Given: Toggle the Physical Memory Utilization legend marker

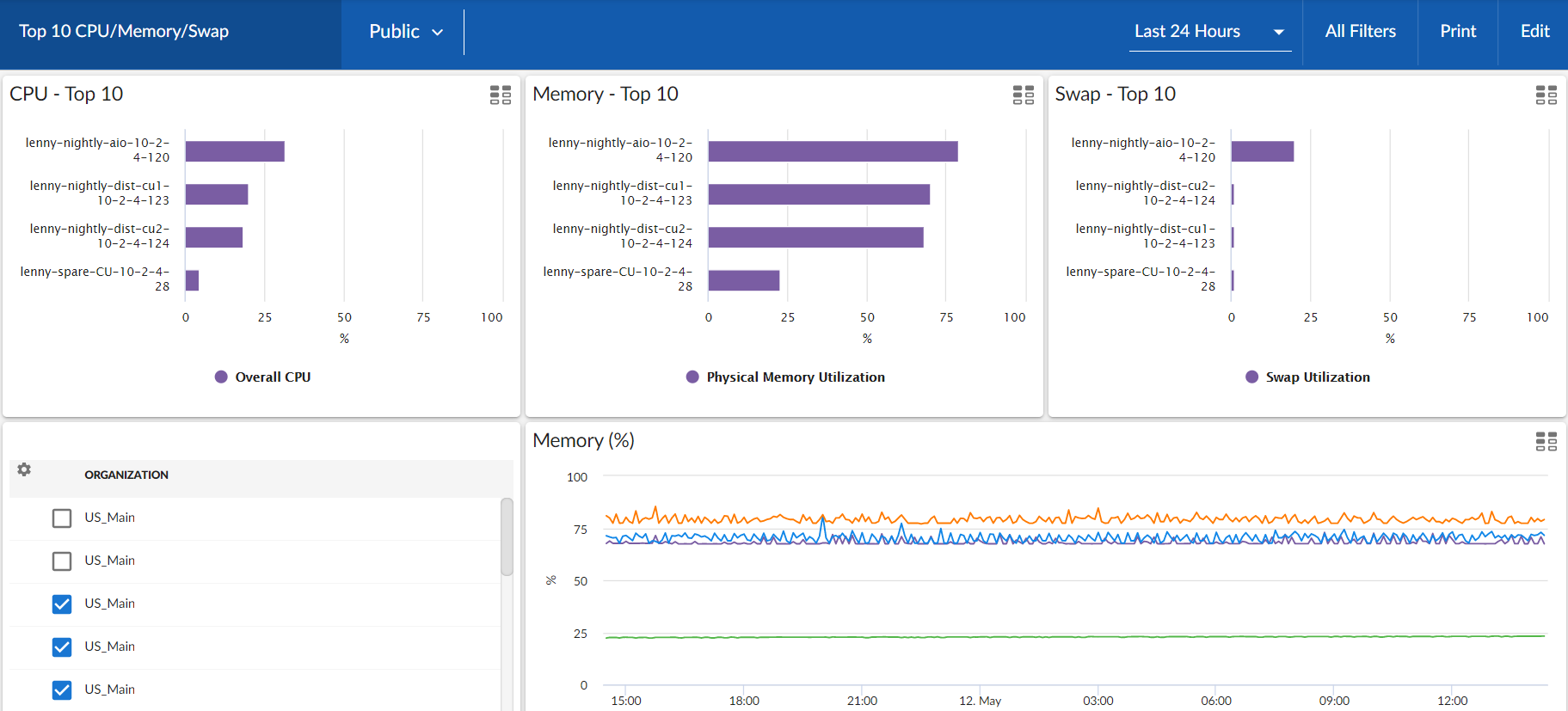Looking at the screenshot, I should (692, 377).
